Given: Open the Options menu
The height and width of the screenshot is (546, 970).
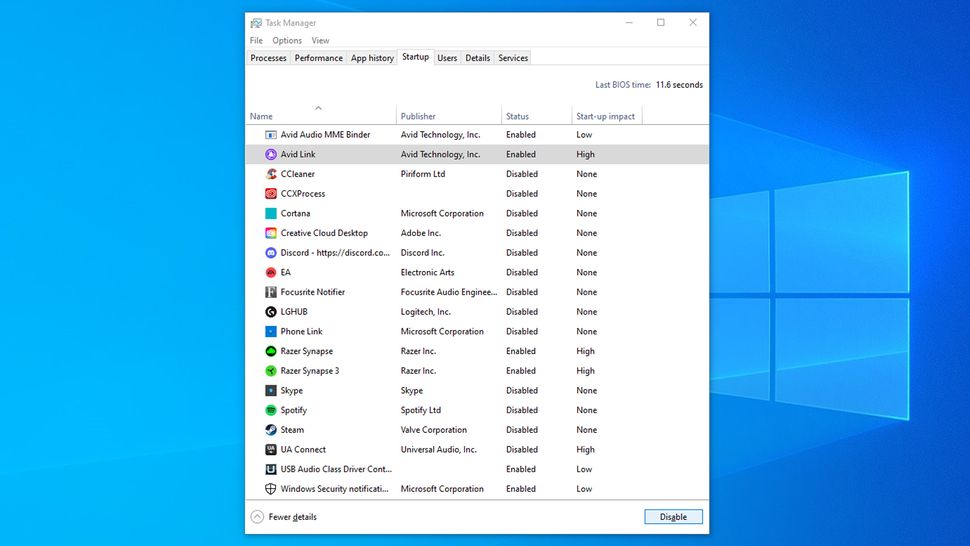Looking at the screenshot, I should pos(287,40).
